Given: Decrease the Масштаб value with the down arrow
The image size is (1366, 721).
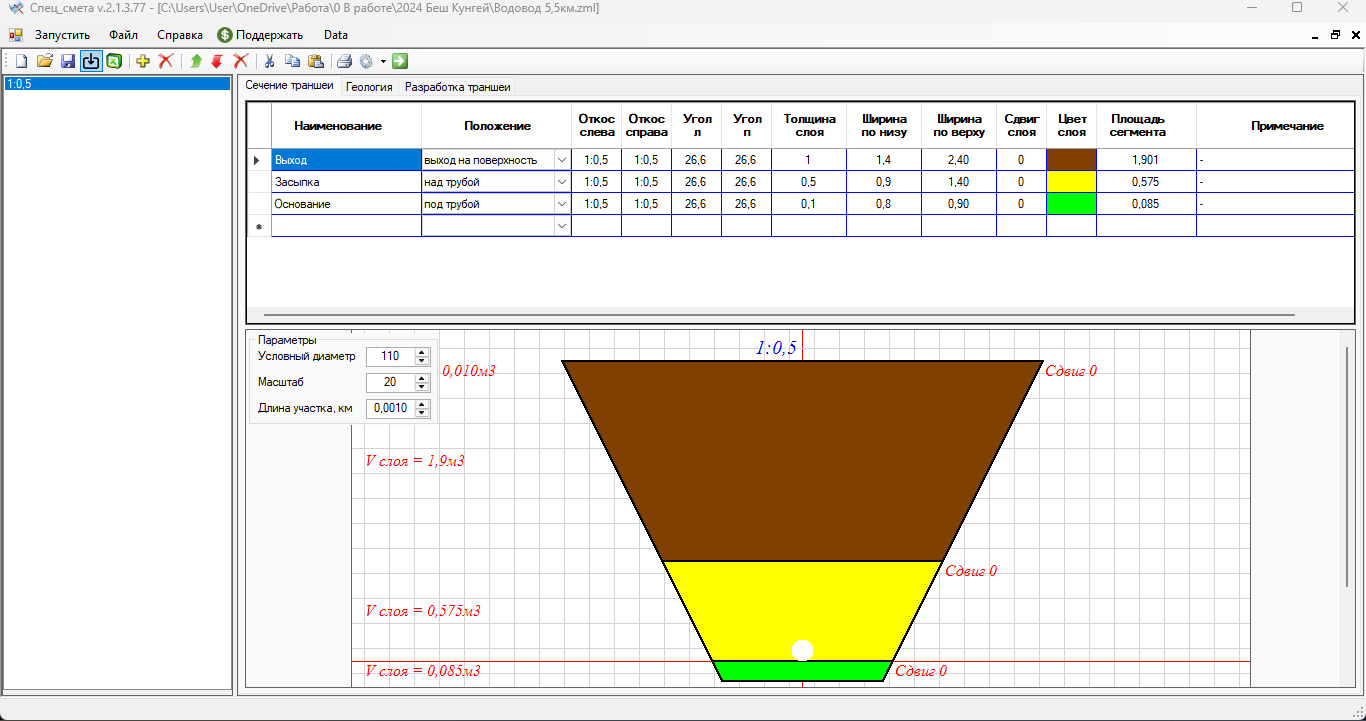Looking at the screenshot, I should click(x=422, y=387).
